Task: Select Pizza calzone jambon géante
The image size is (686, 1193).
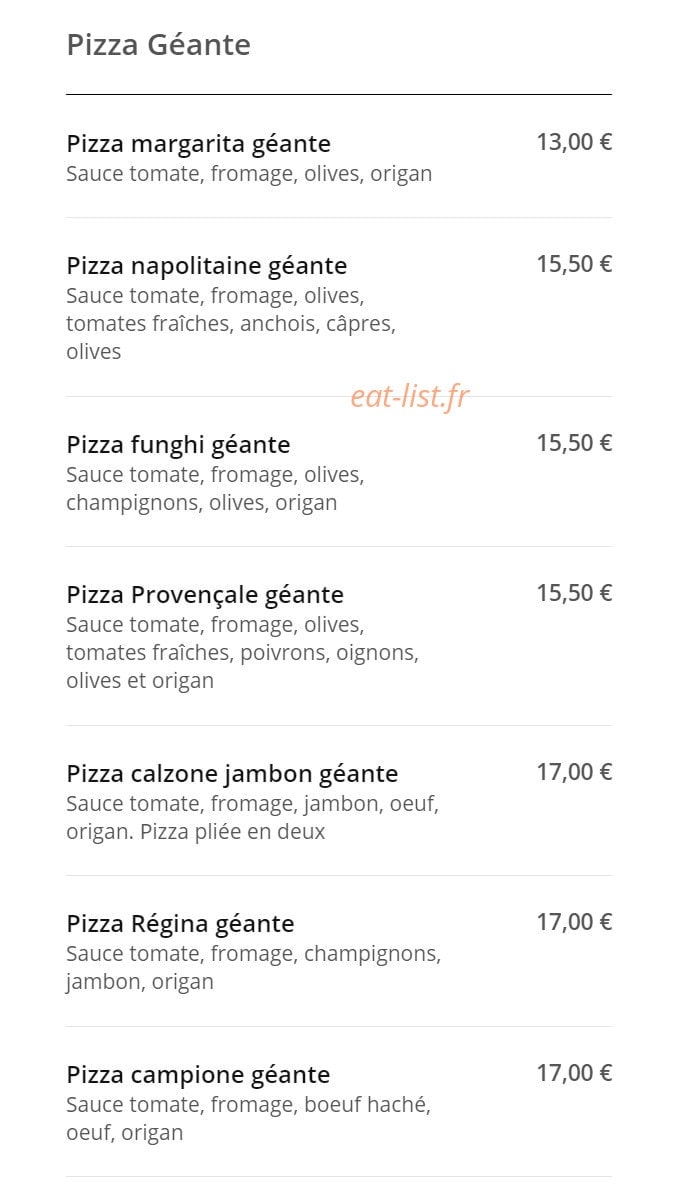Action: (x=233, y=775)
